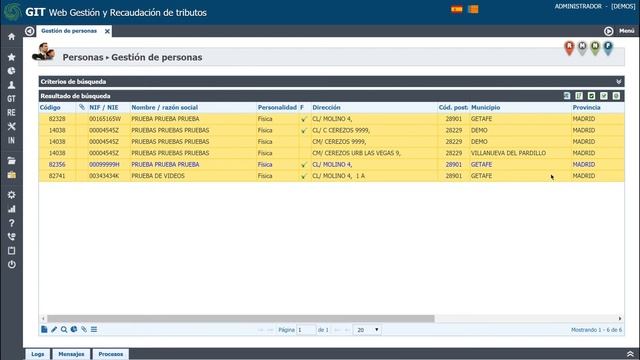Select the PRUEBA DE VIDEOS row
The image size is (640, 360).
[x=331, y=176]
